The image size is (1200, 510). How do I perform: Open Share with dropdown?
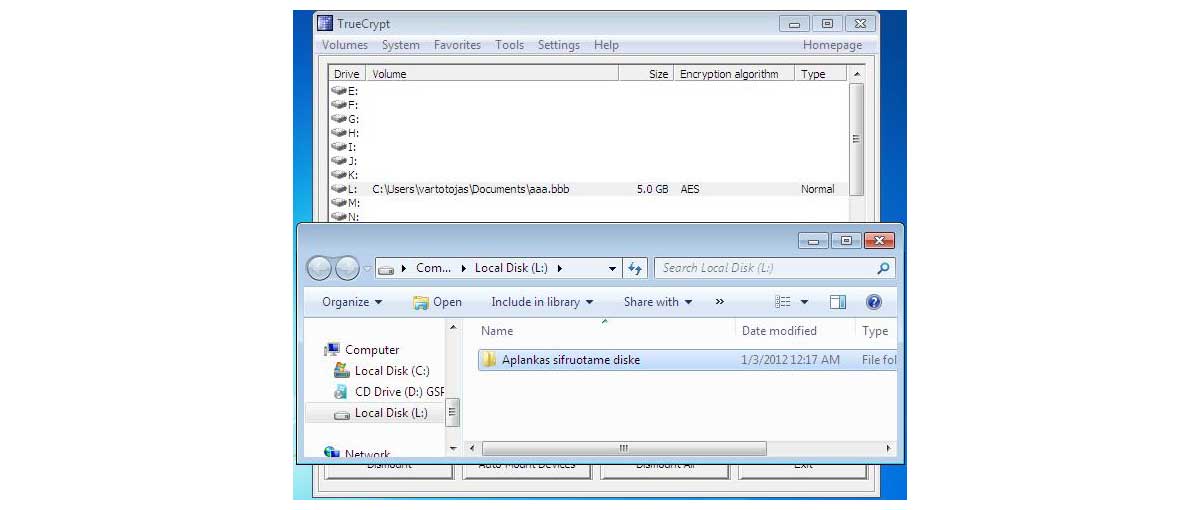click(x=658, y=302)
